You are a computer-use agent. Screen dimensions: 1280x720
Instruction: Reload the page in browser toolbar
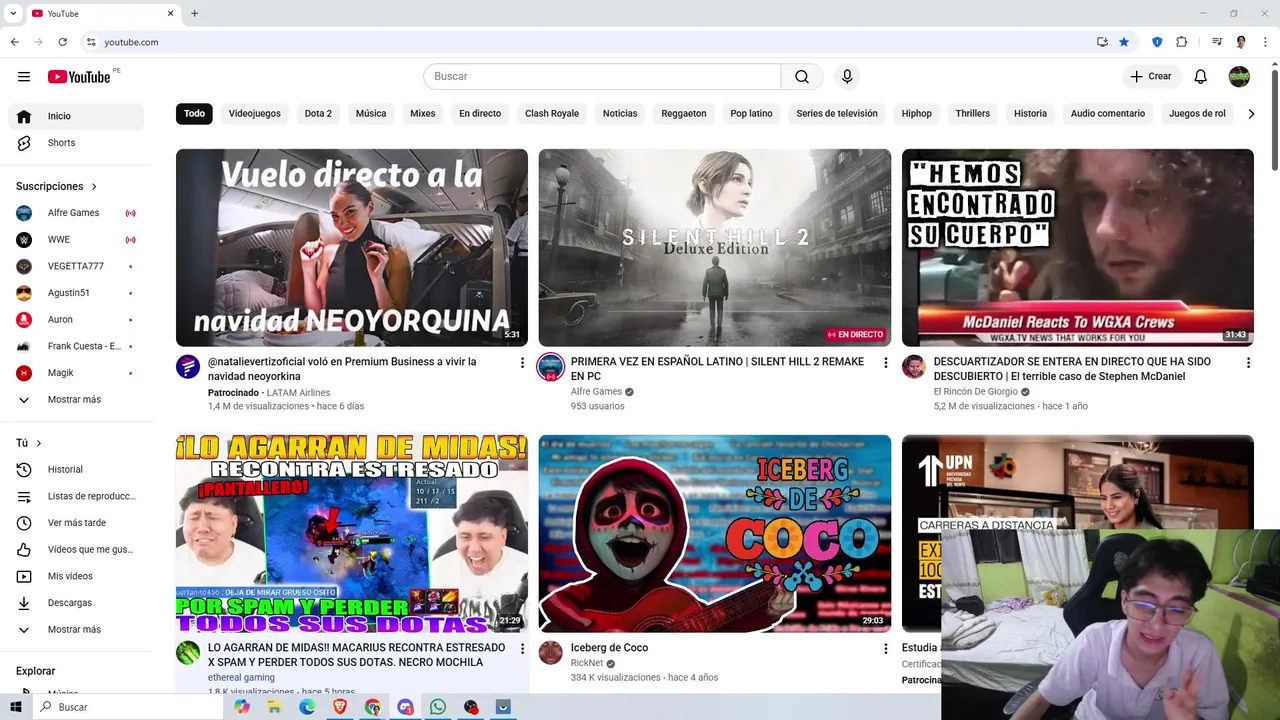[62, 42]
